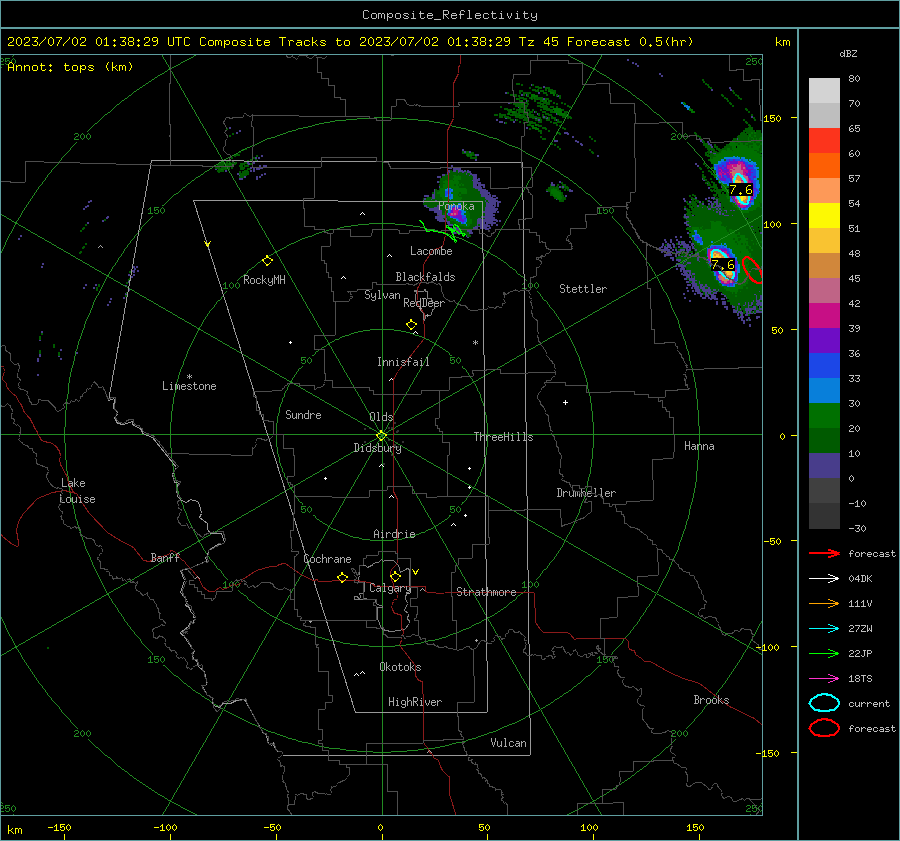Click the Strathmore town label
This screenshot has height=841, width=900.
point(486,592)
